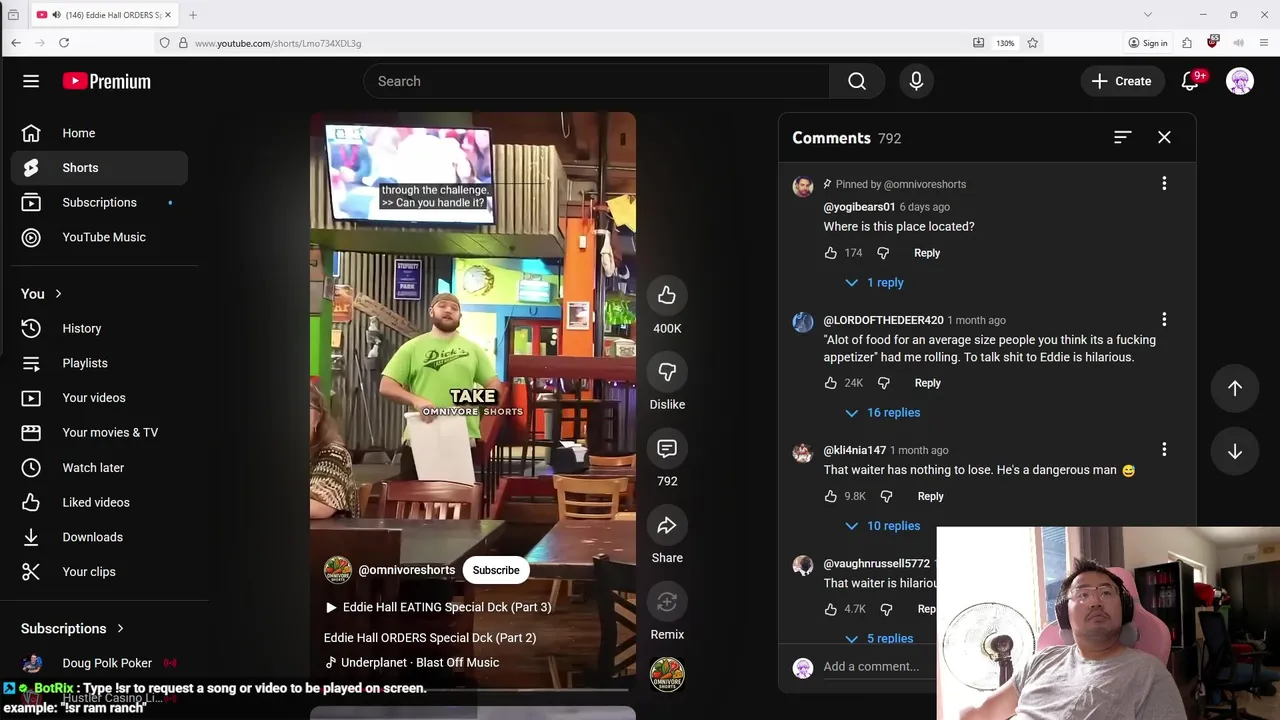Image resolution: width=1280 pixels, height=720 pixels.
Task: Open the account avatar menu
Action: click(1240, 81)
